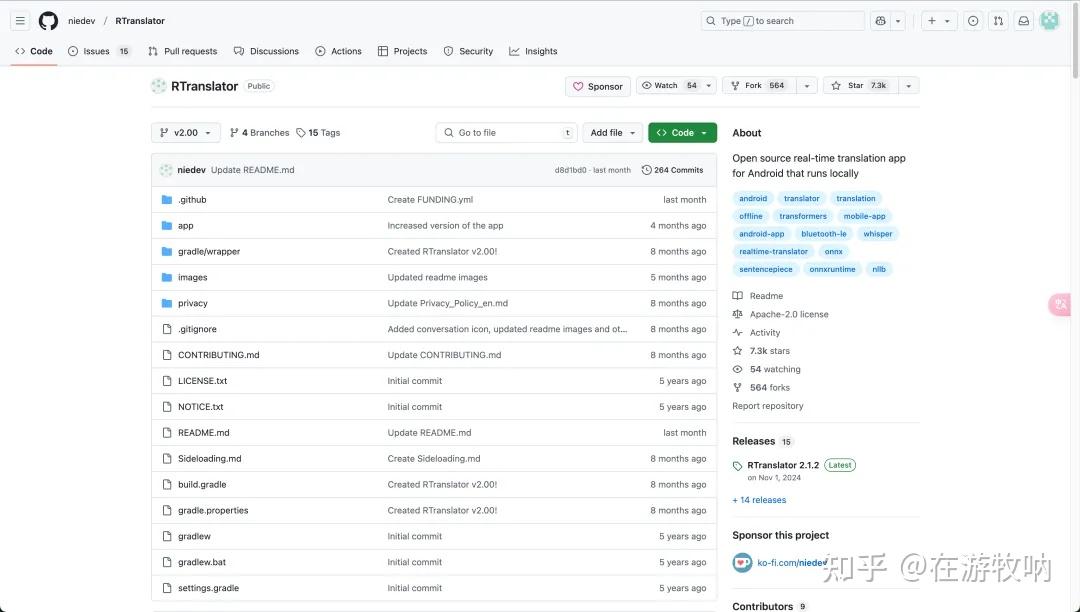Open the green Code dropdown button
Viewport: 1080px width, 612px height.
[683, 133]
